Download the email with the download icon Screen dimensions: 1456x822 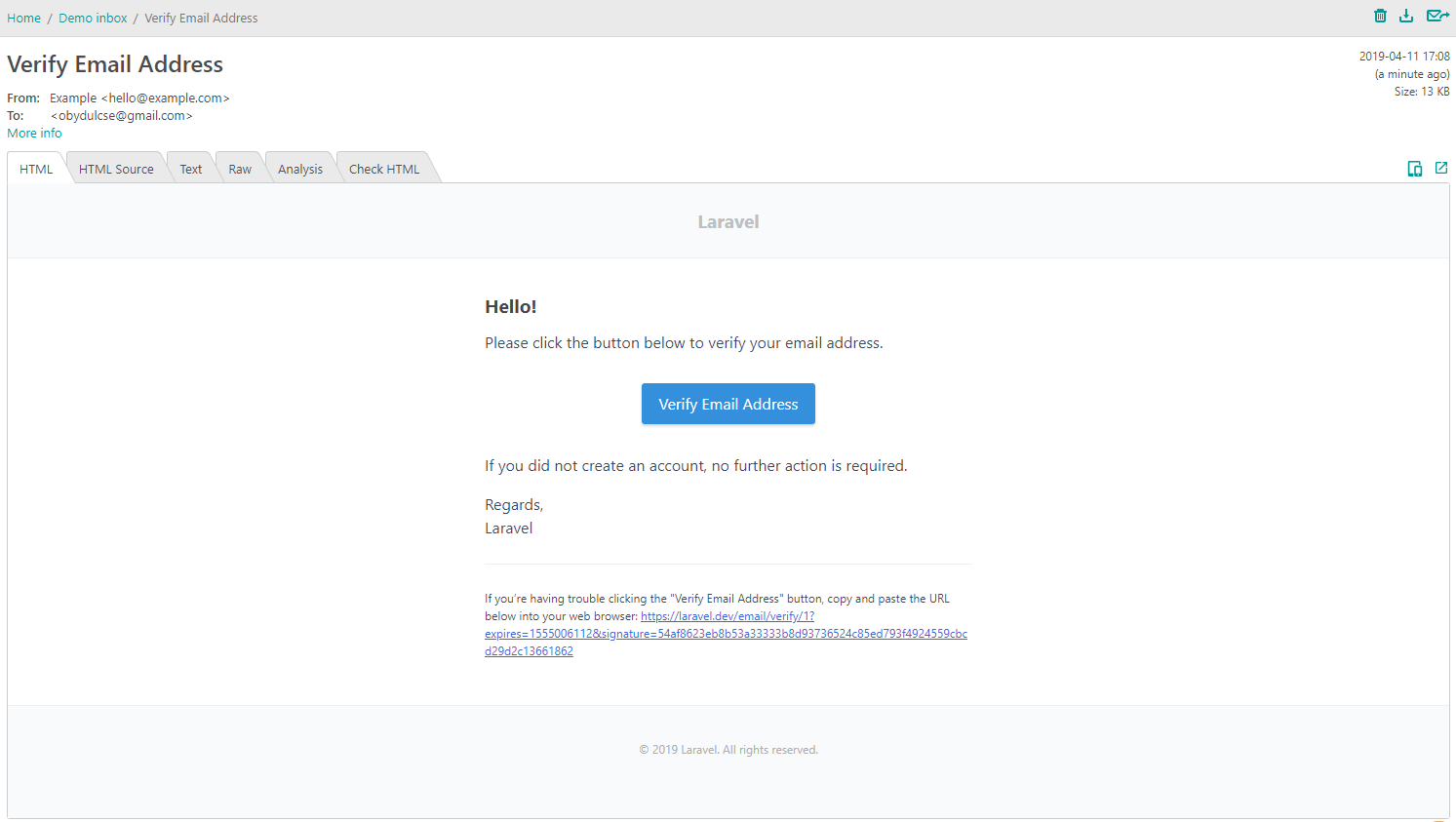[1406, 16]
